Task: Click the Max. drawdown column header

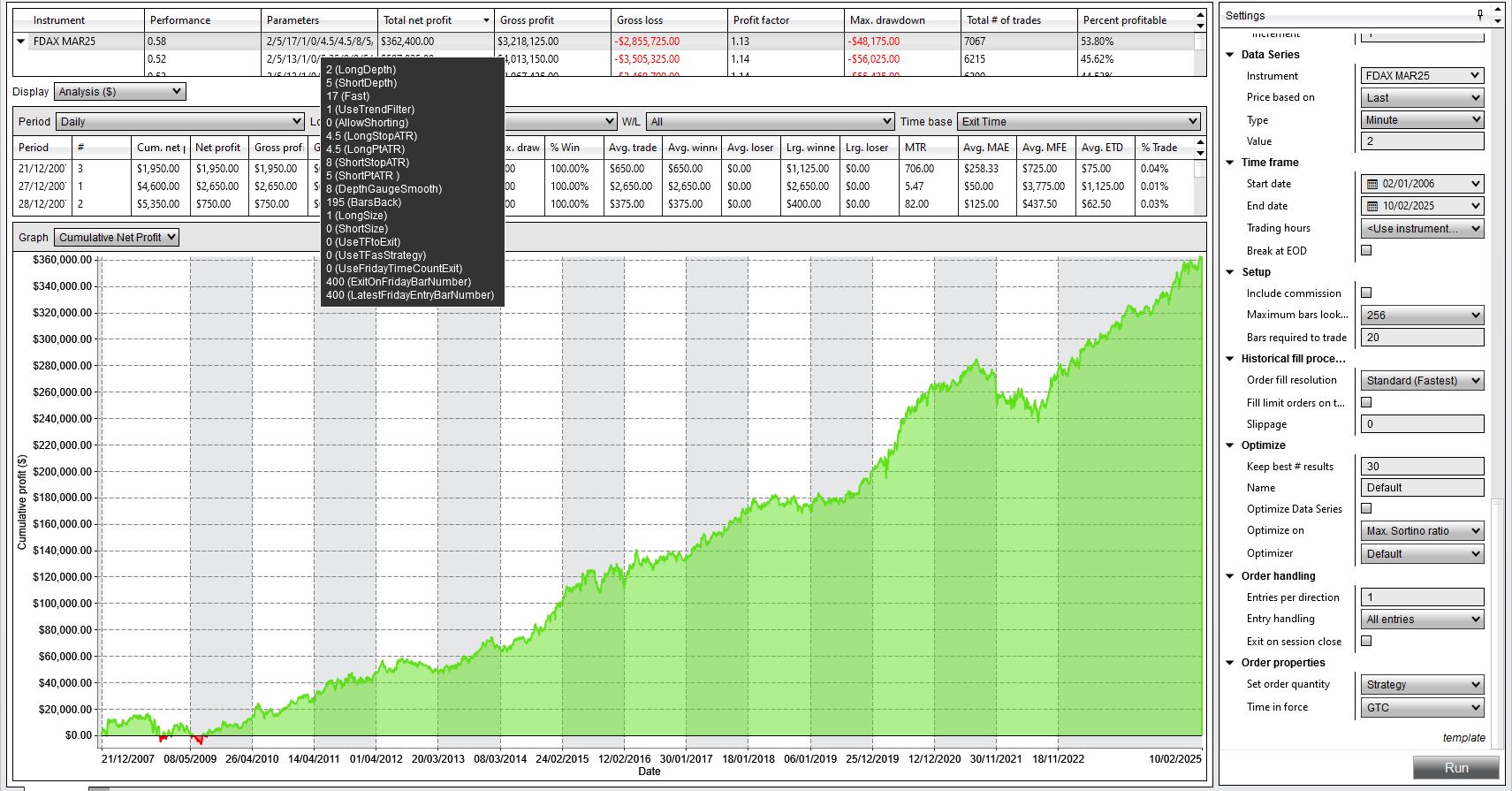Action: pos(887,20)
